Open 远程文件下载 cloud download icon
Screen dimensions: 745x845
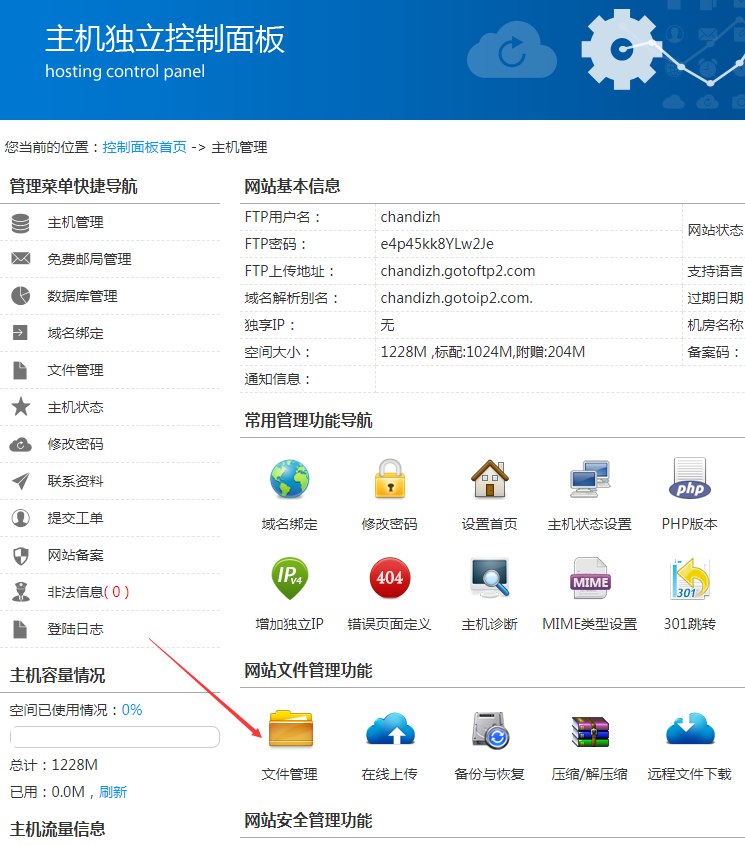tap(690, 730)
